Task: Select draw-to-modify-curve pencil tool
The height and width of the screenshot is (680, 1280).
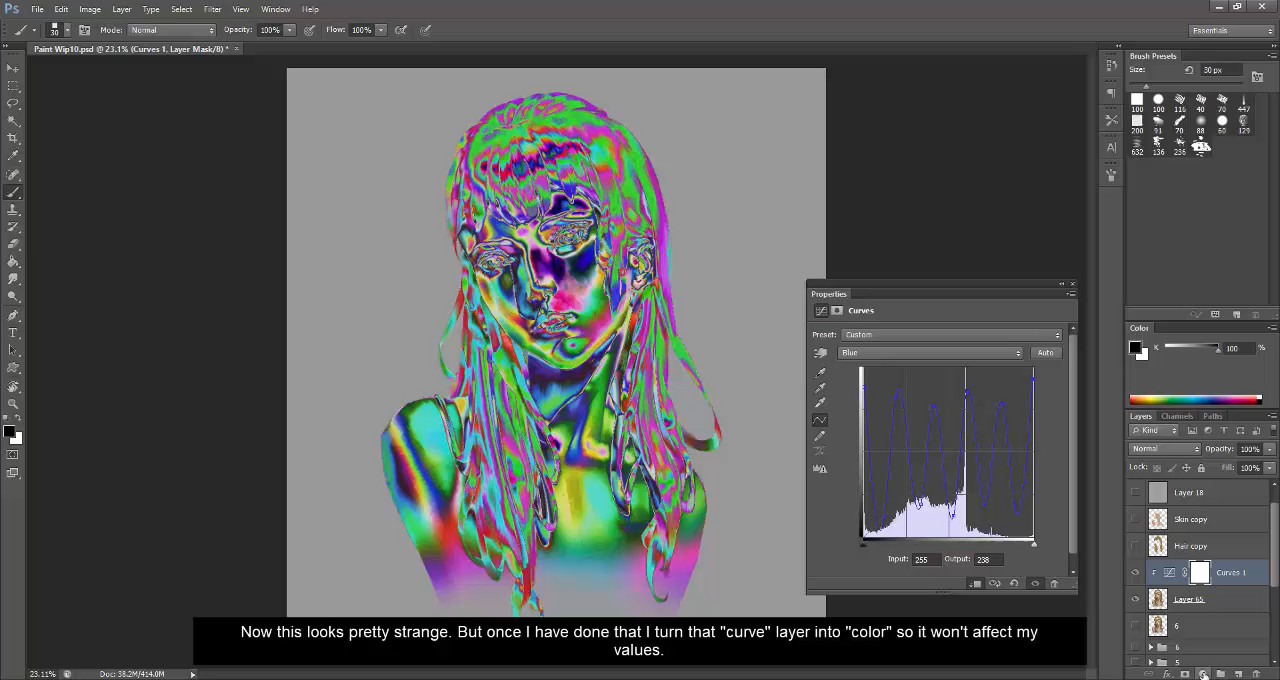Action: click(821, 436)
